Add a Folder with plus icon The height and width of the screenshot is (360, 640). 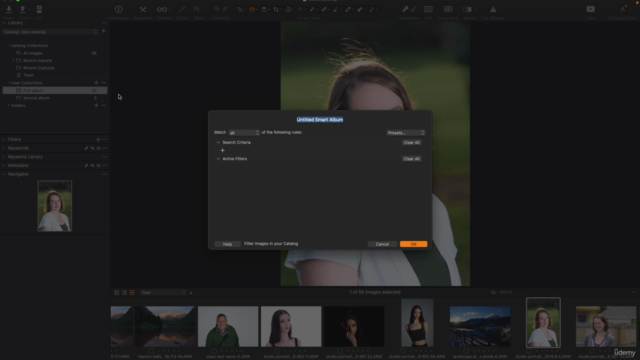tap(96, 106)
